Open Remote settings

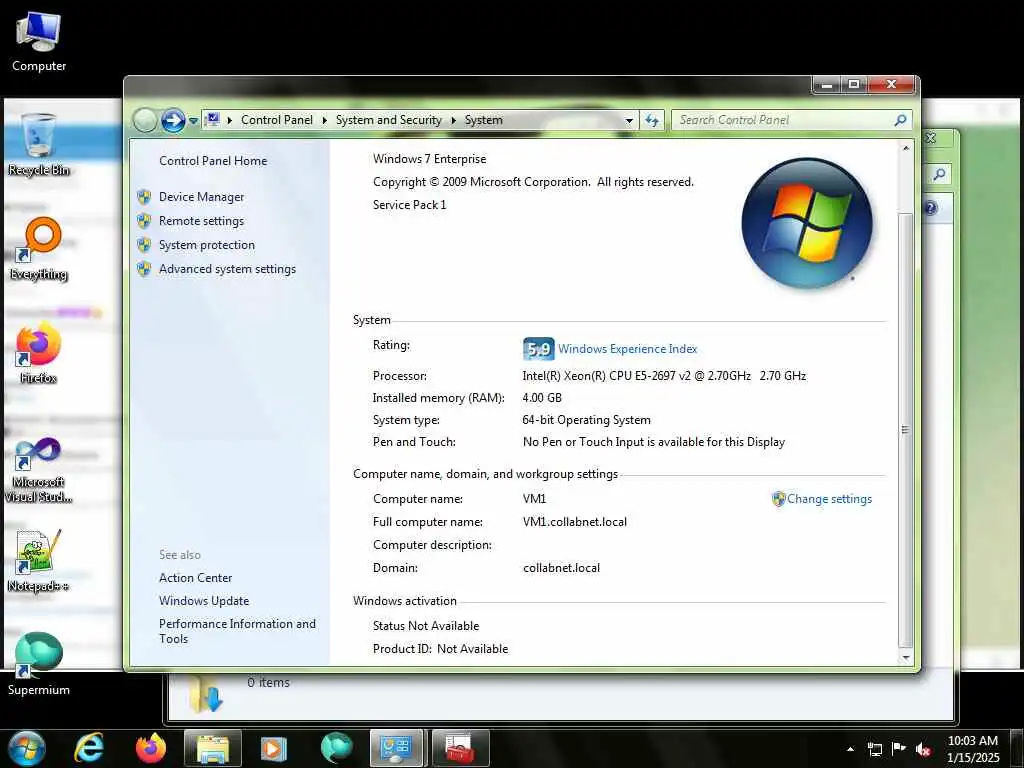201,221
